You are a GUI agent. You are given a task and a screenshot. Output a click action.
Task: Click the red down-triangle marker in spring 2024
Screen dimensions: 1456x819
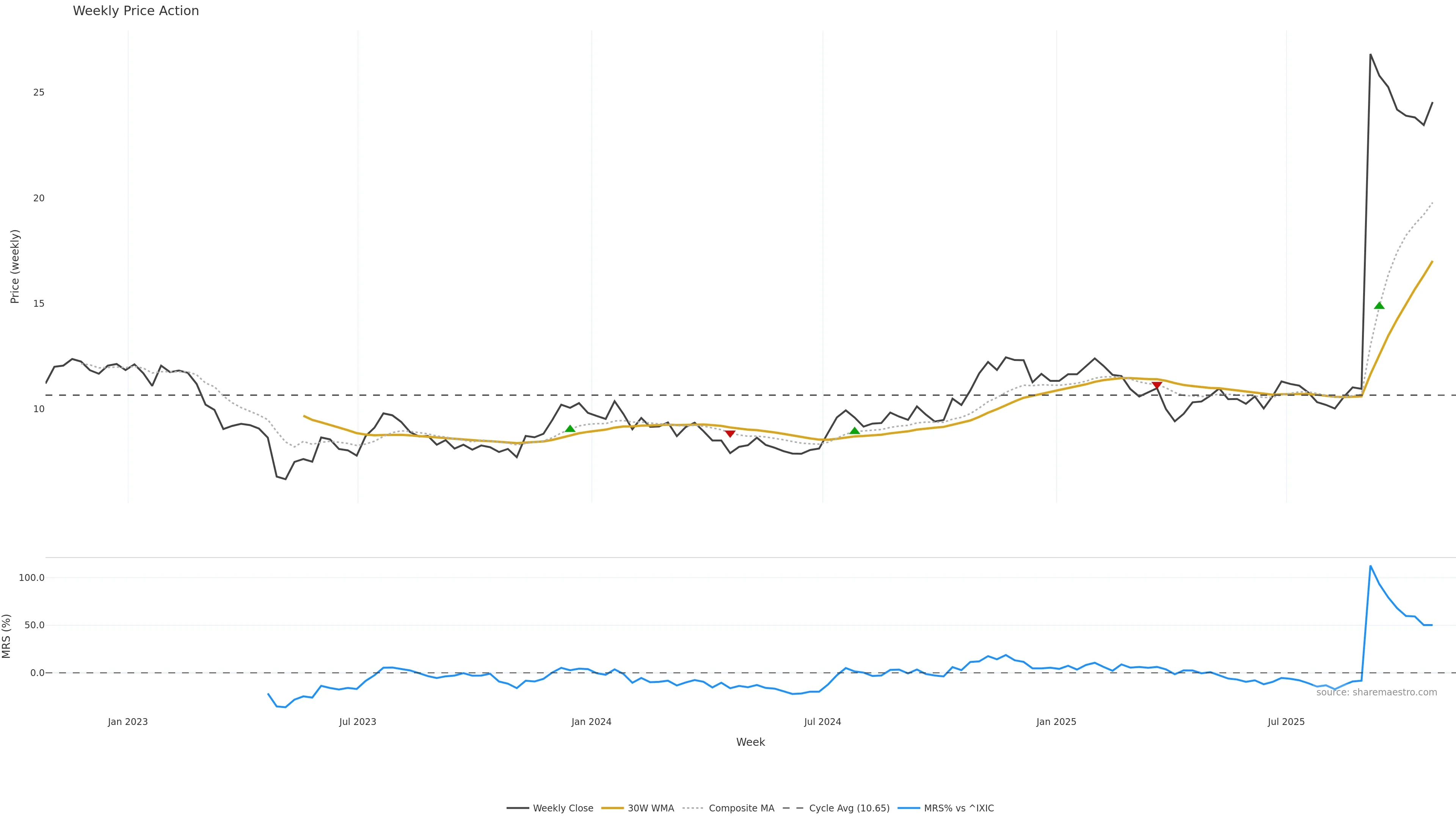(x=730, y=433)
